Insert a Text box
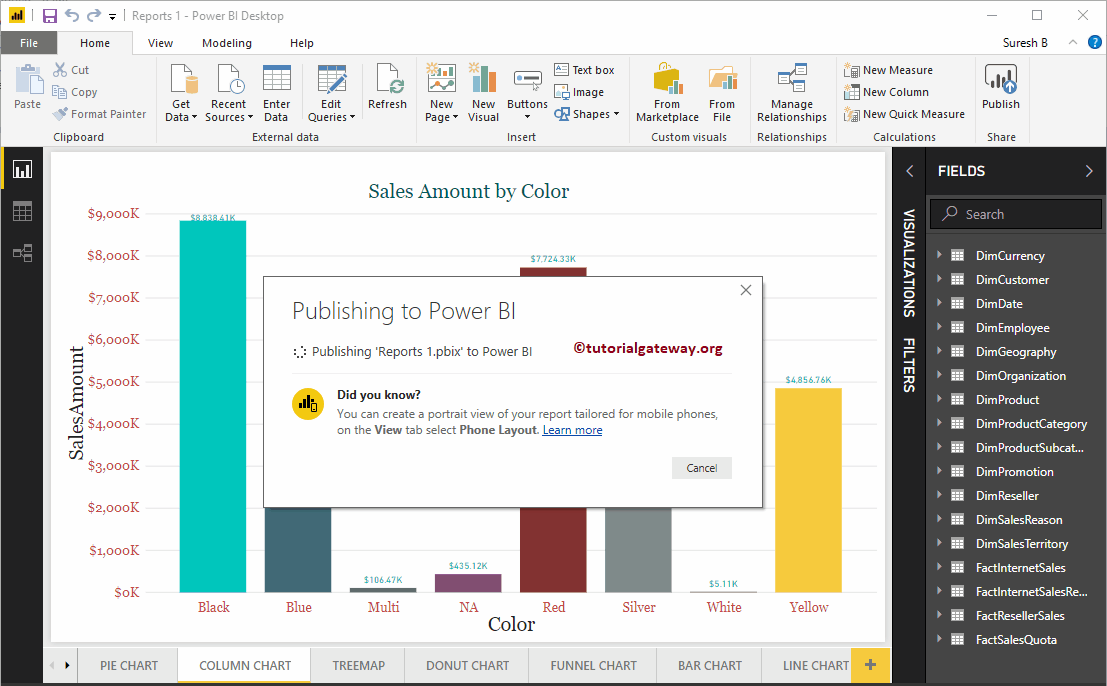1107x686 pixels. click(x=585, y=70)
